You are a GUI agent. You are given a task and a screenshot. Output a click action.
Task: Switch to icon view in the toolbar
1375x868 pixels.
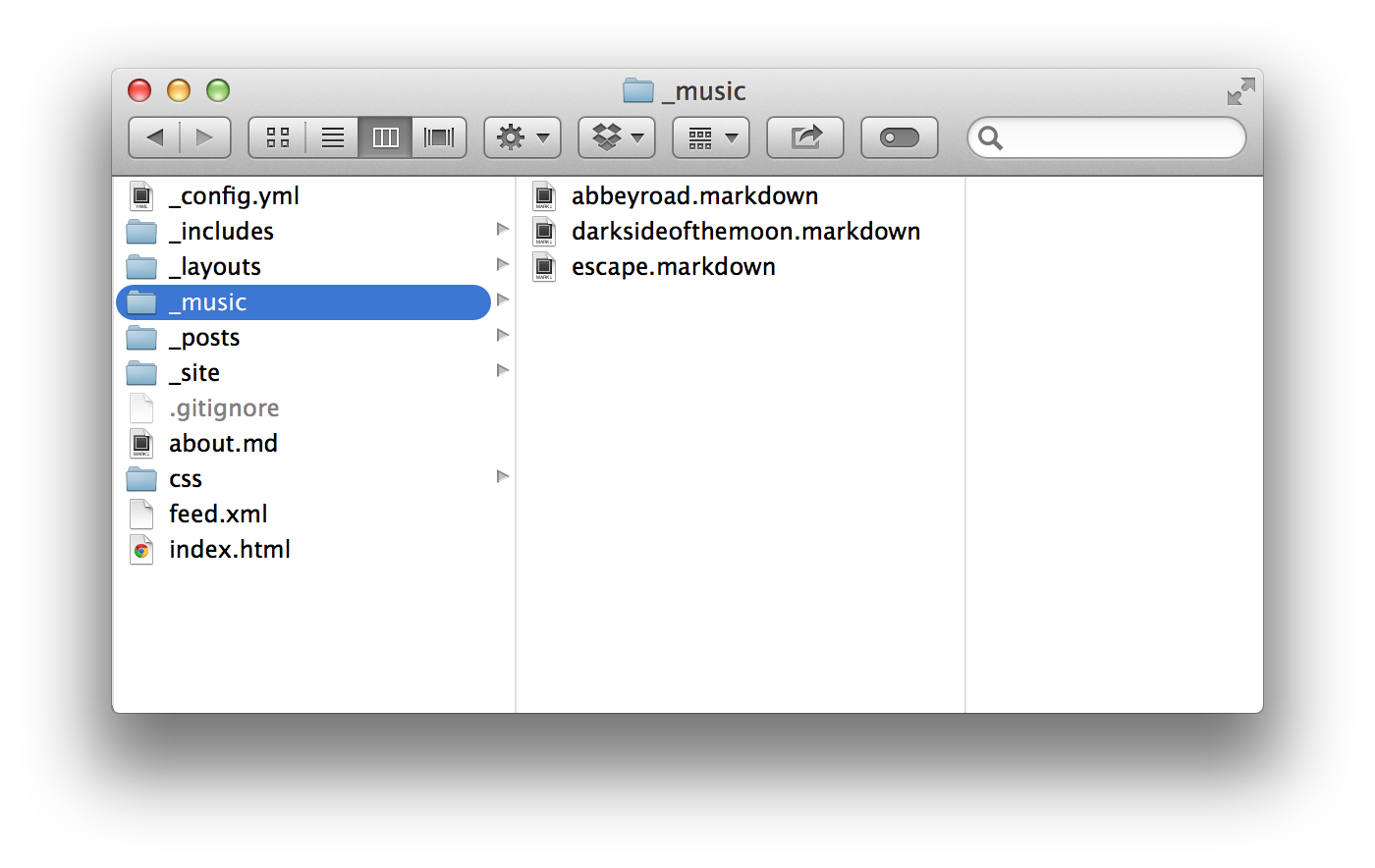[277, 137]
